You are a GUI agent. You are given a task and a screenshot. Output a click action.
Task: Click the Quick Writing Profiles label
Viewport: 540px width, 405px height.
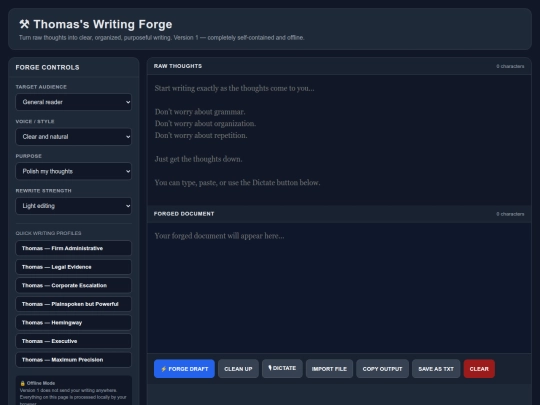click(x=48, y=233)
